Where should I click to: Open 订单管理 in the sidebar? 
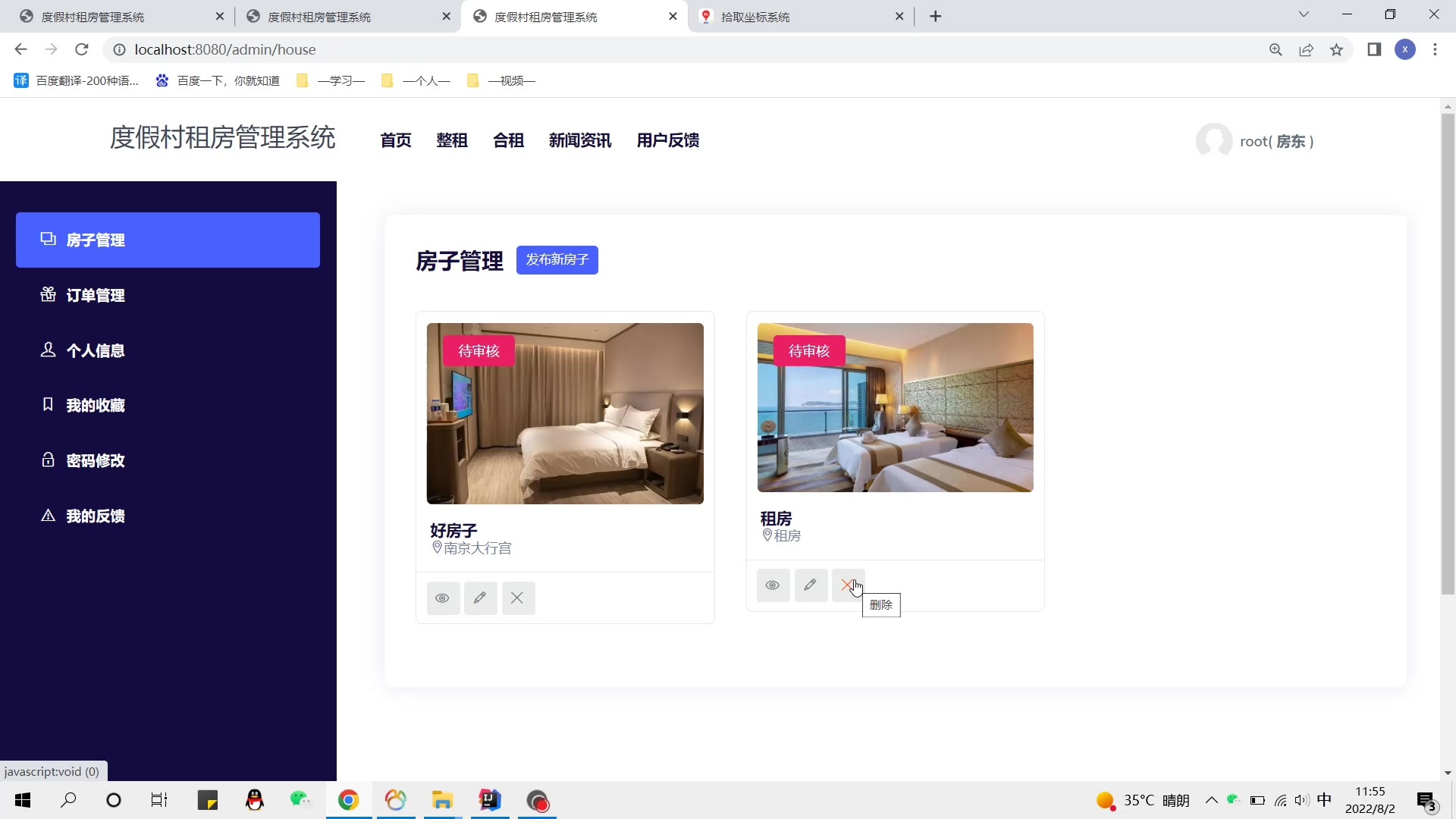click(x=95, y=296)
